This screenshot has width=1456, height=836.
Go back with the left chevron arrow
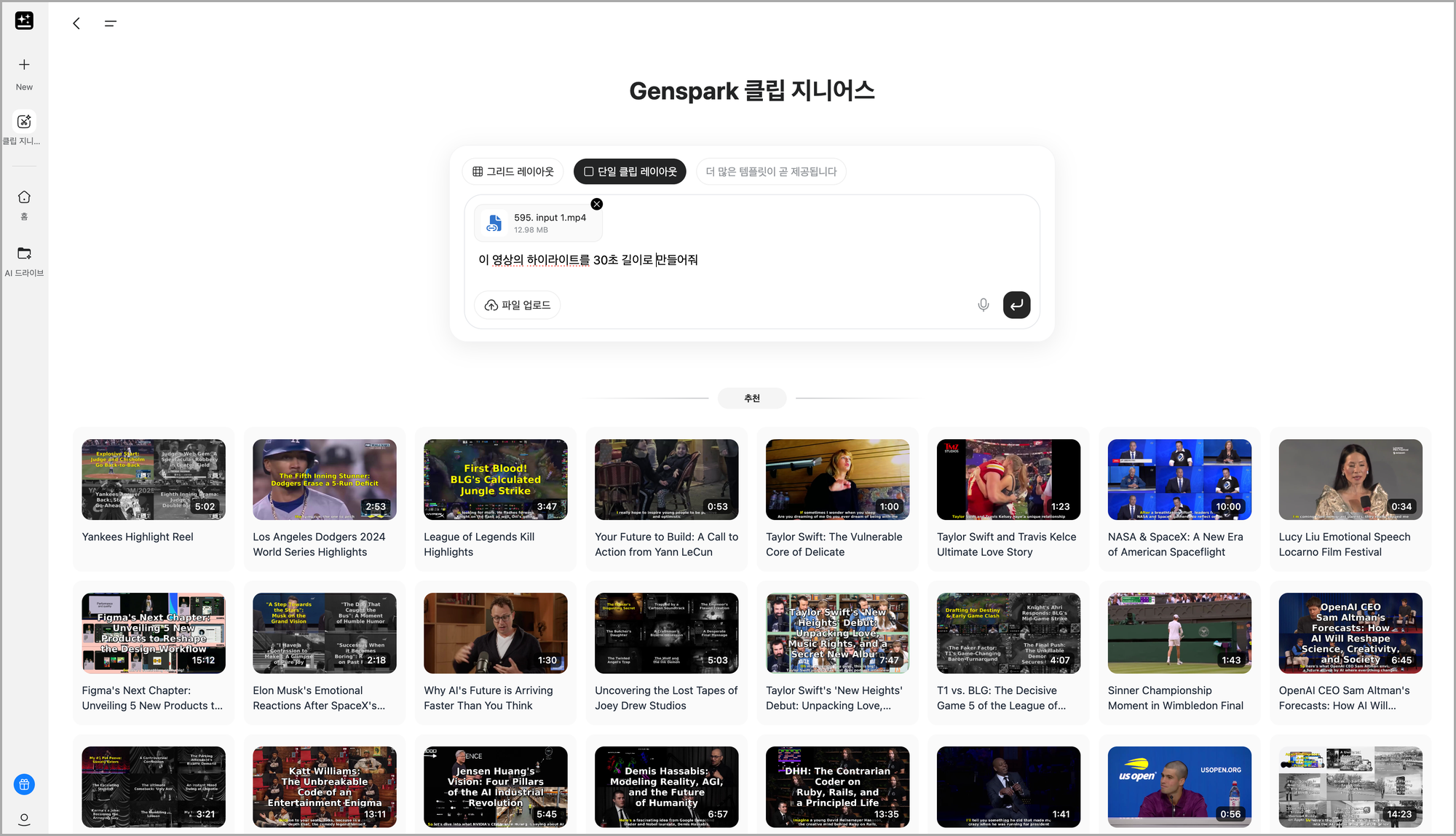click(x=76, y=23)
